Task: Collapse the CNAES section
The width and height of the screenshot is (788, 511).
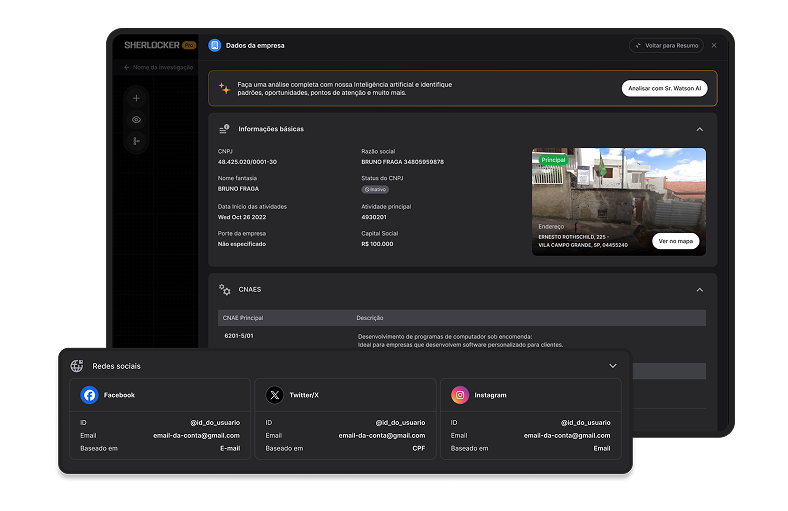Action: 699,289
